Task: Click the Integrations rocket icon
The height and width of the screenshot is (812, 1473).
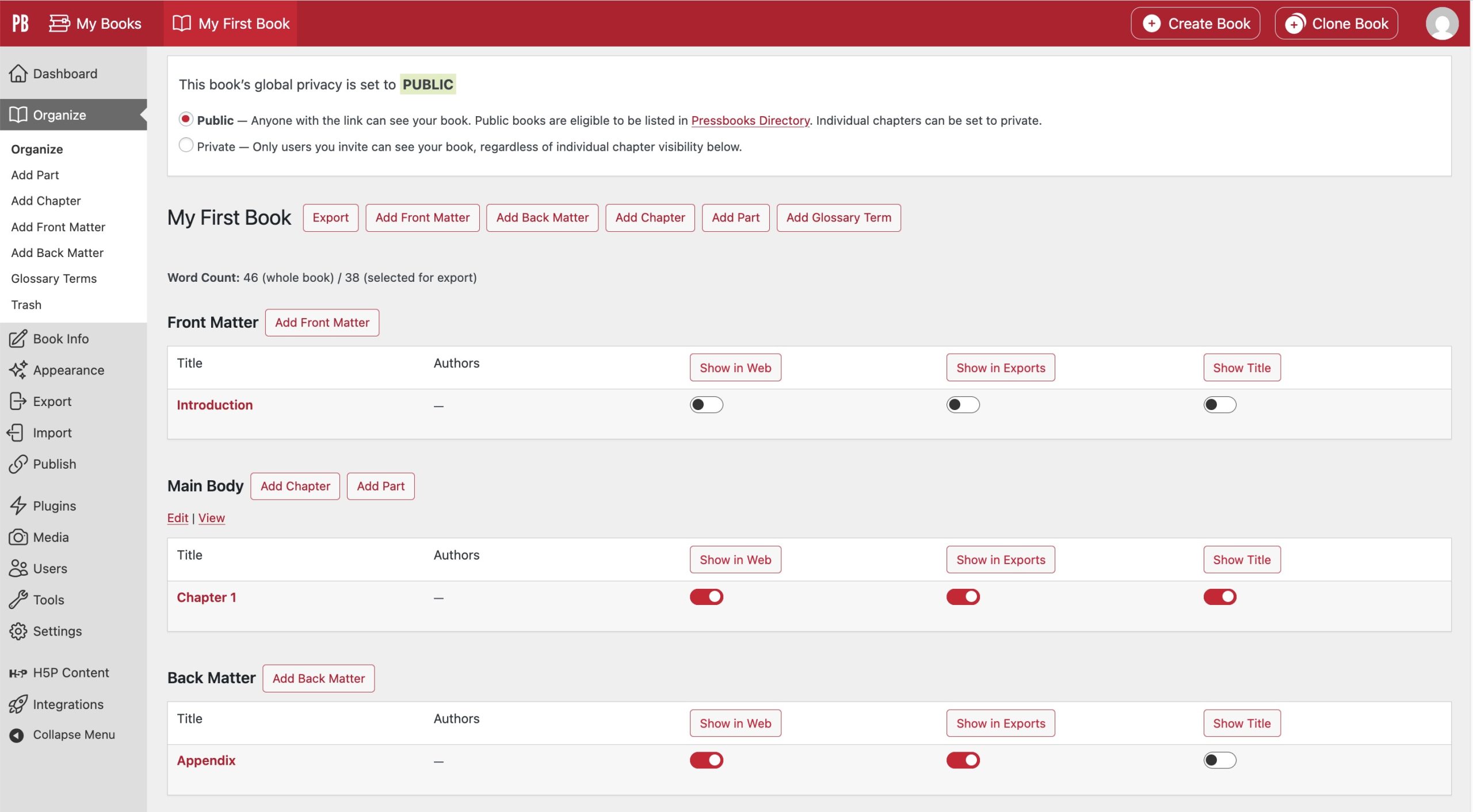Action: click(x=18, y=704)
